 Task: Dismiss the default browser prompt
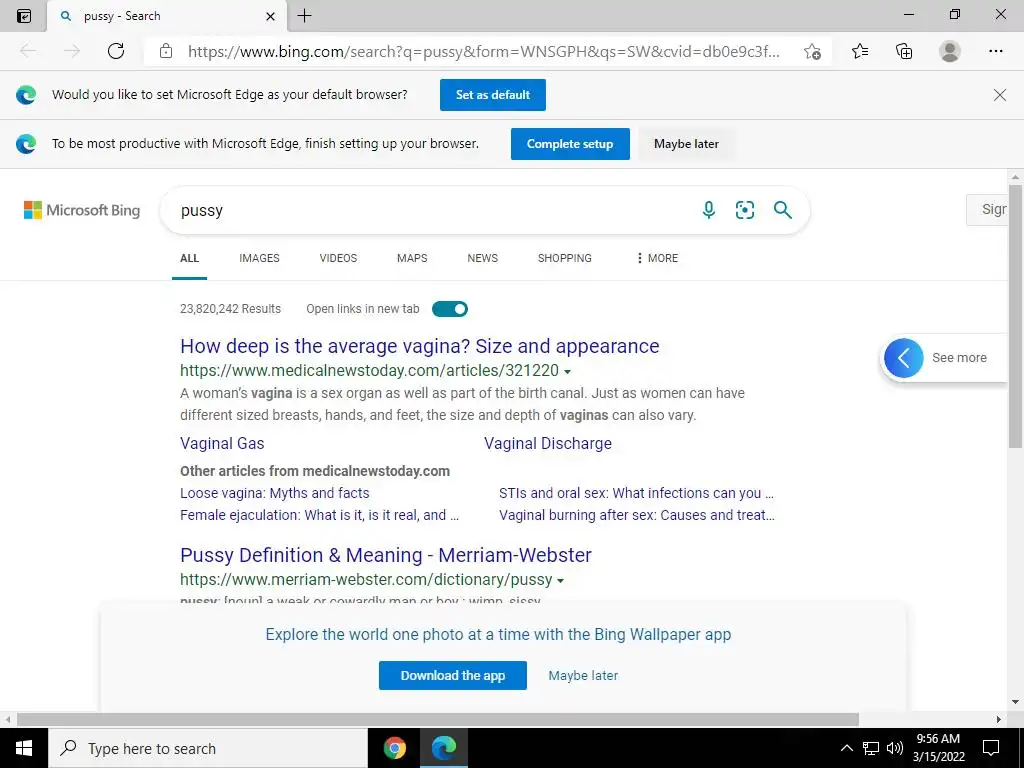coord(999,95)
